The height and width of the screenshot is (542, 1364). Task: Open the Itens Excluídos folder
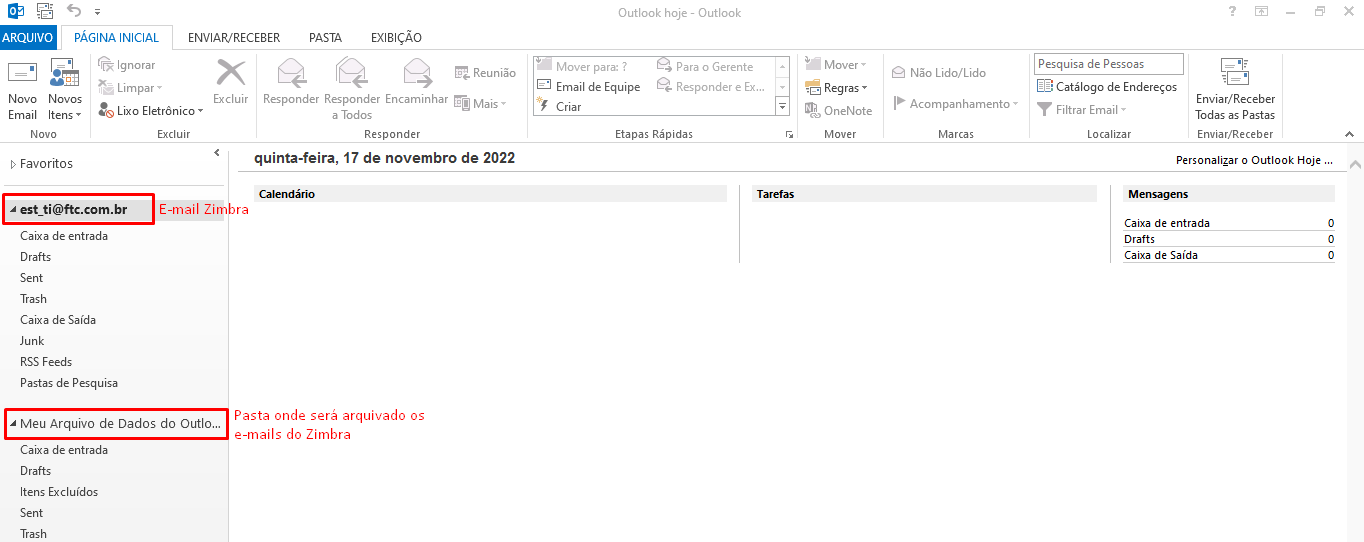click(59, 492)
